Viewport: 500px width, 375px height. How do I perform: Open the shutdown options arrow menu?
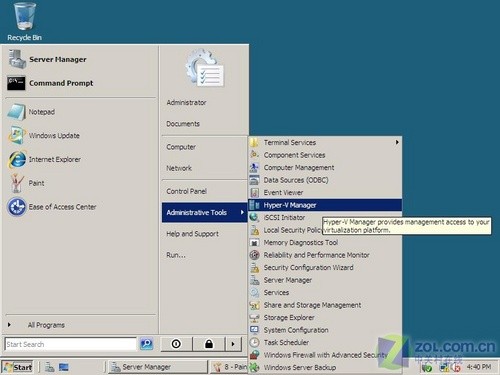(233, 344)
